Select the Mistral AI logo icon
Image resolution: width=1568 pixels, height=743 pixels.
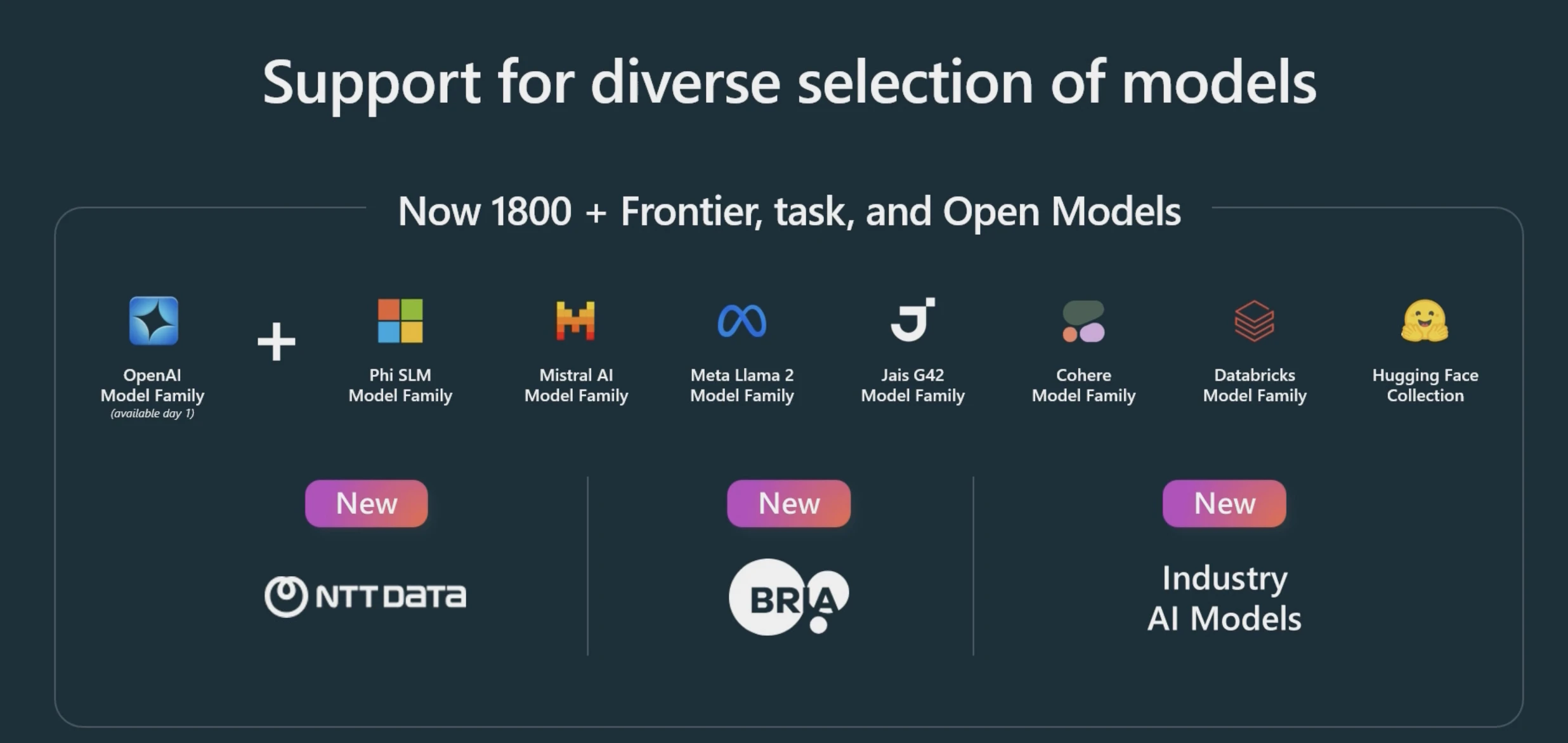[575, 321]
